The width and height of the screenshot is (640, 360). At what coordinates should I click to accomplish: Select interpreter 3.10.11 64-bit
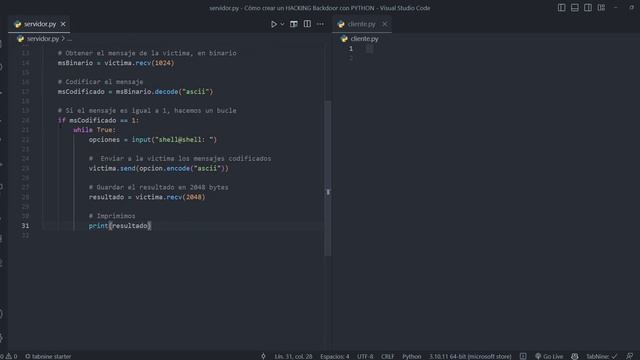pos(470,356)
